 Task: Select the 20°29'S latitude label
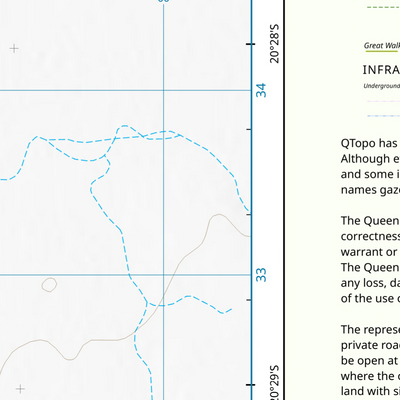pos(274,383)
